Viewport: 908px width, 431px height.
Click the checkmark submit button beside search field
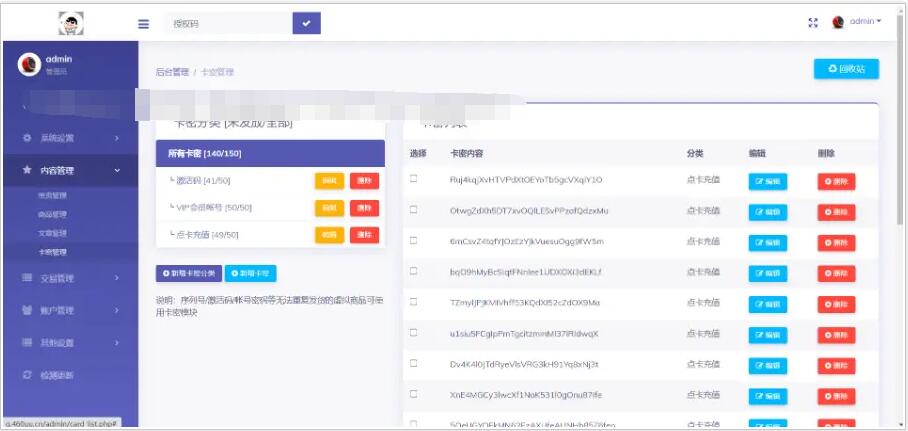click(x=306, y=23)
